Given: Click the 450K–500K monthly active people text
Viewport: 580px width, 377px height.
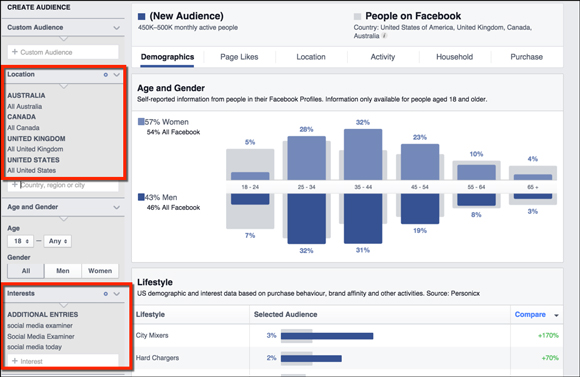Looking at the screenshot, I should pos(188,28).
